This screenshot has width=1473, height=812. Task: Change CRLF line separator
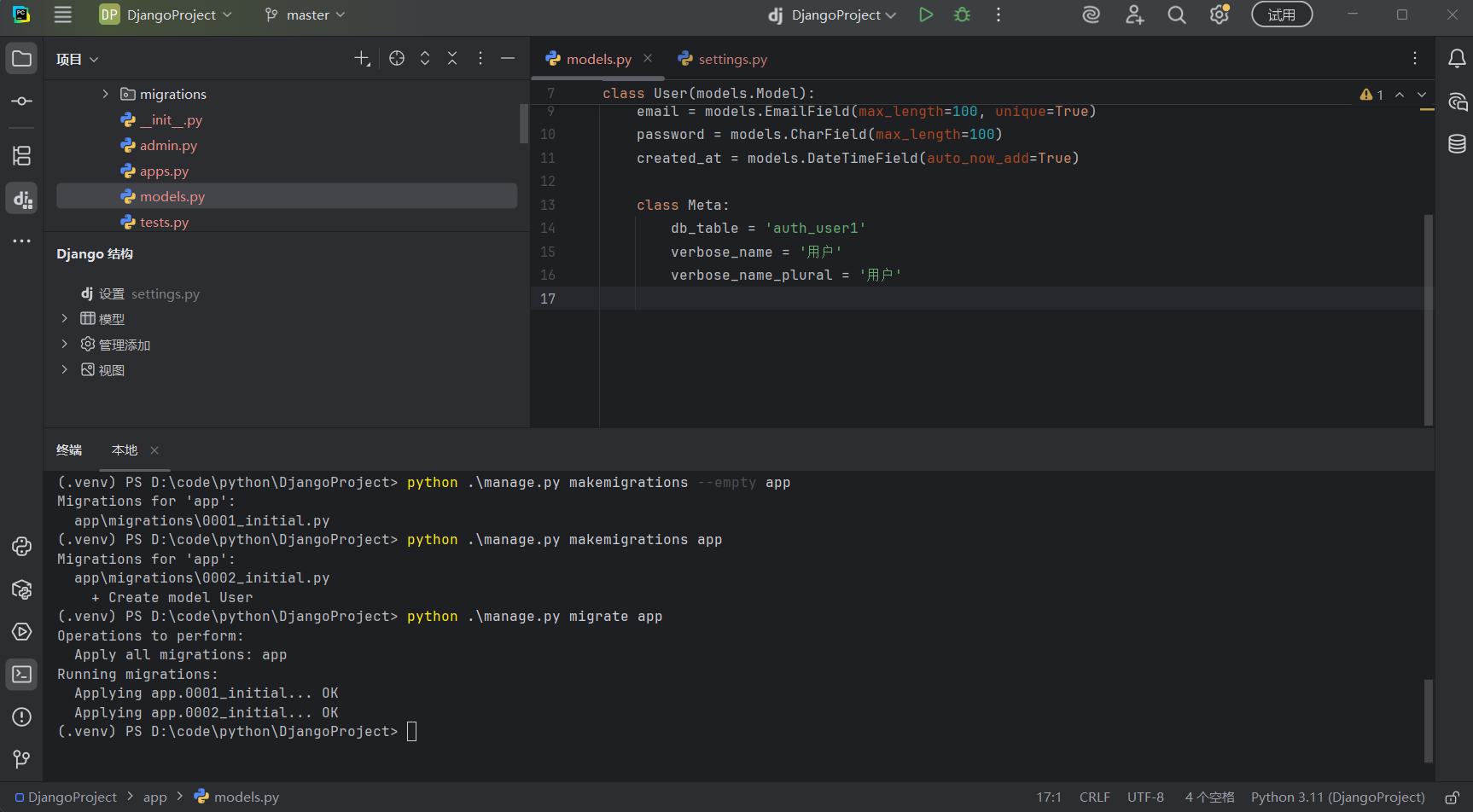point(1094,797)
